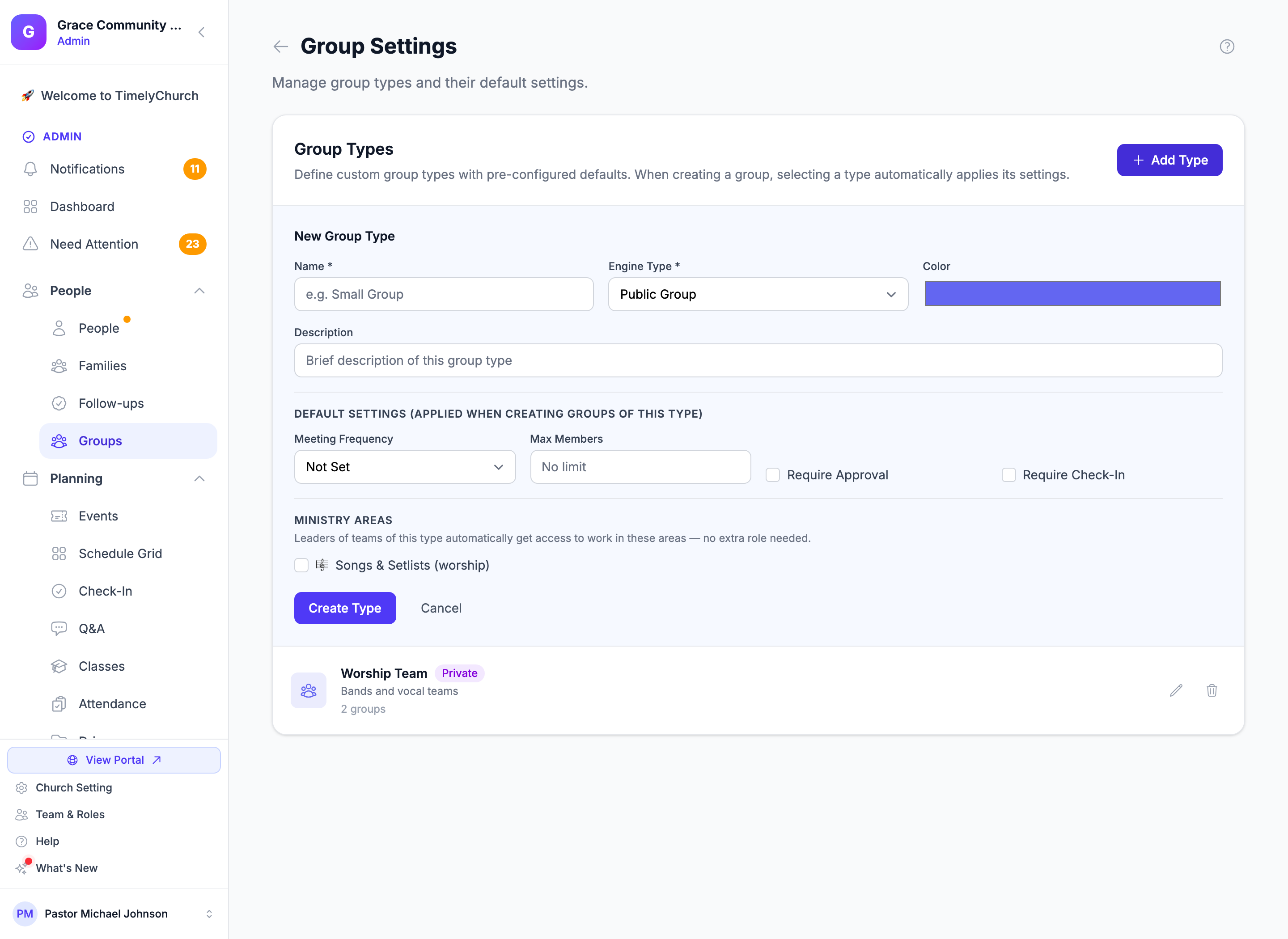This screenshot has height=939, width=1288.
Task: Enable the Require Check-In checkbox
Action: tap(1008, 475)
